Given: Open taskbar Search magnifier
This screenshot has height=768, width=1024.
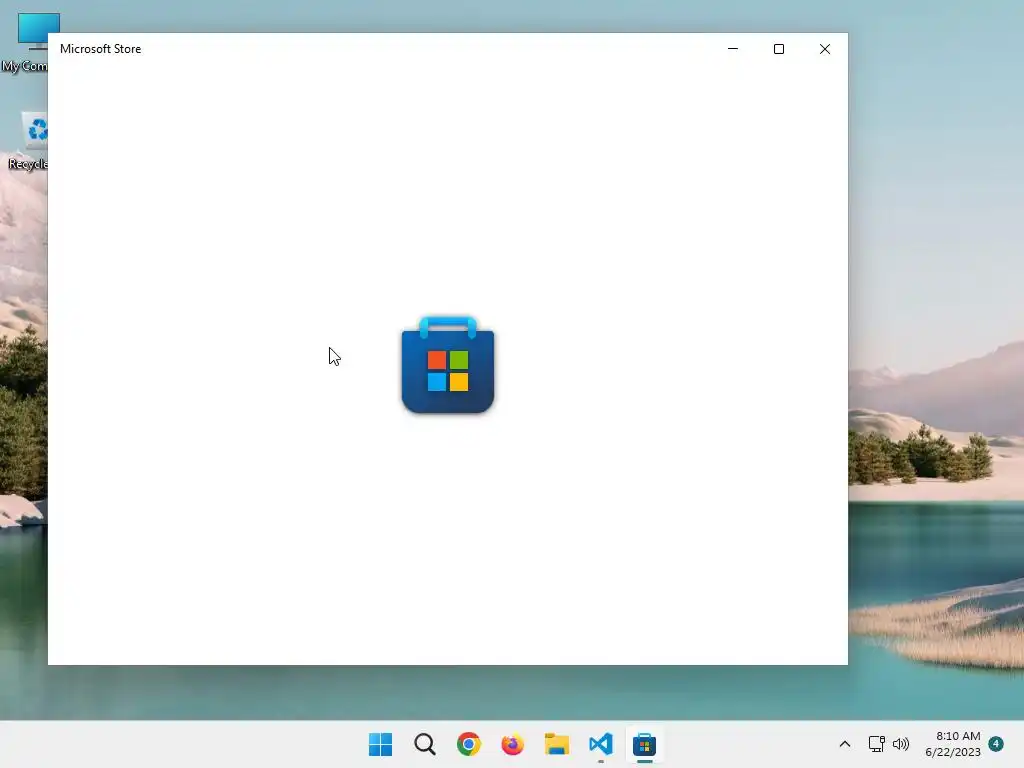Looking at the screenshot, I should 424,744.
